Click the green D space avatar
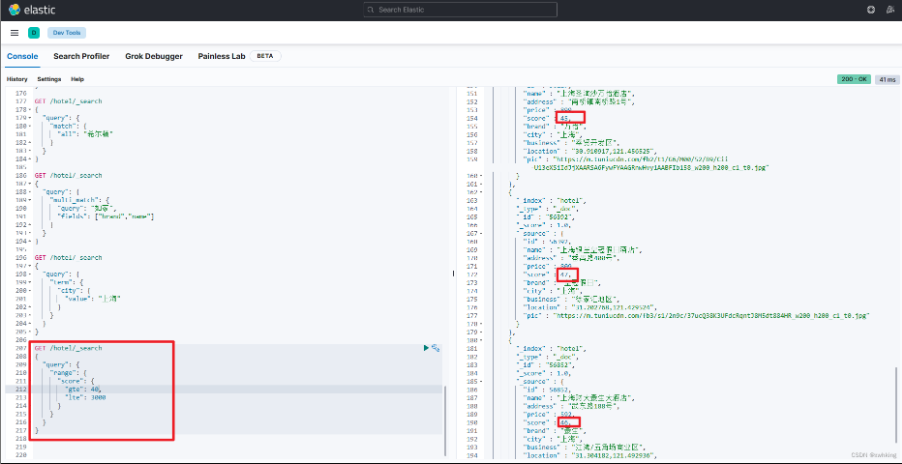 [x=33, y=33]
